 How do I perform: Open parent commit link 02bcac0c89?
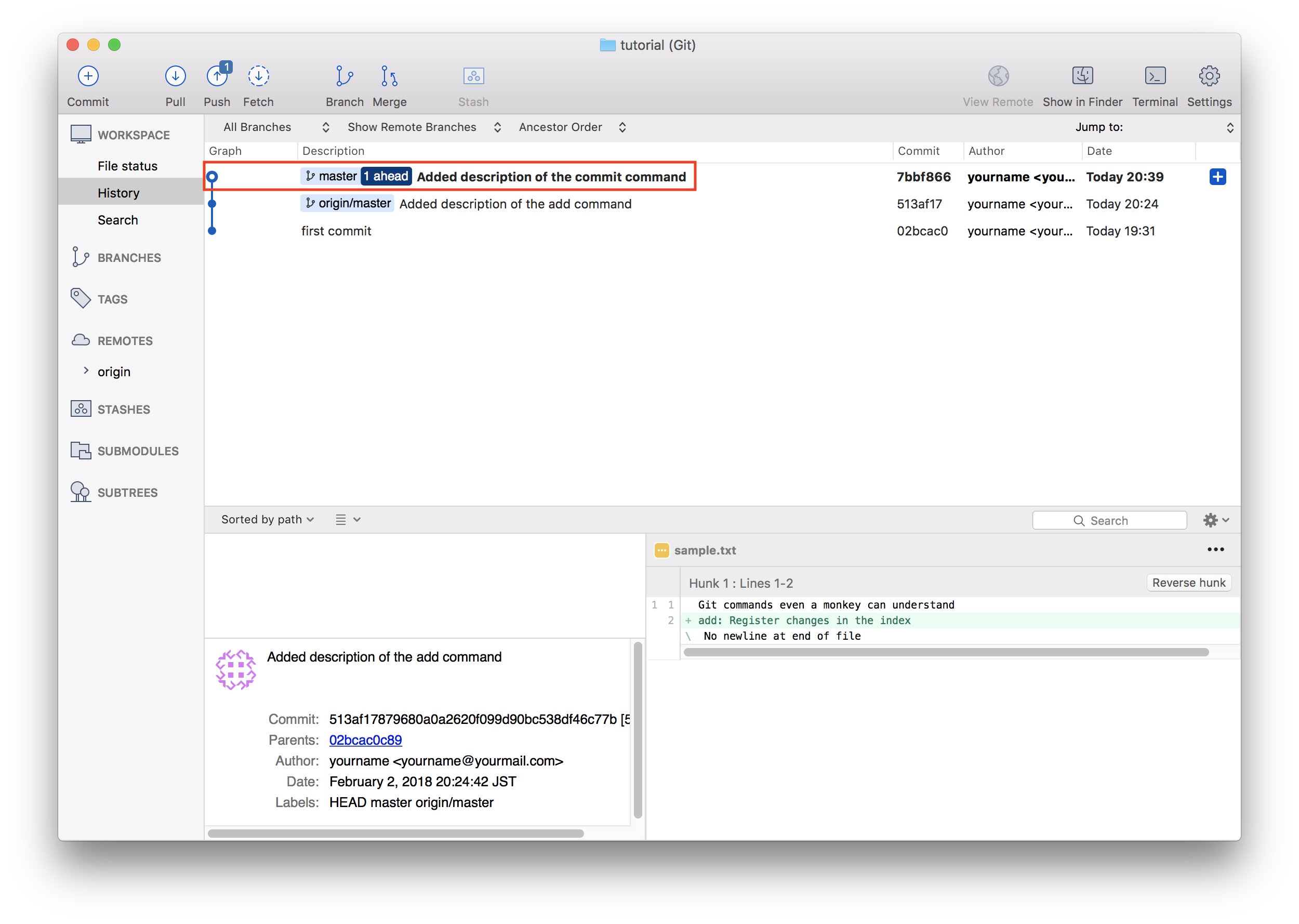365,740
